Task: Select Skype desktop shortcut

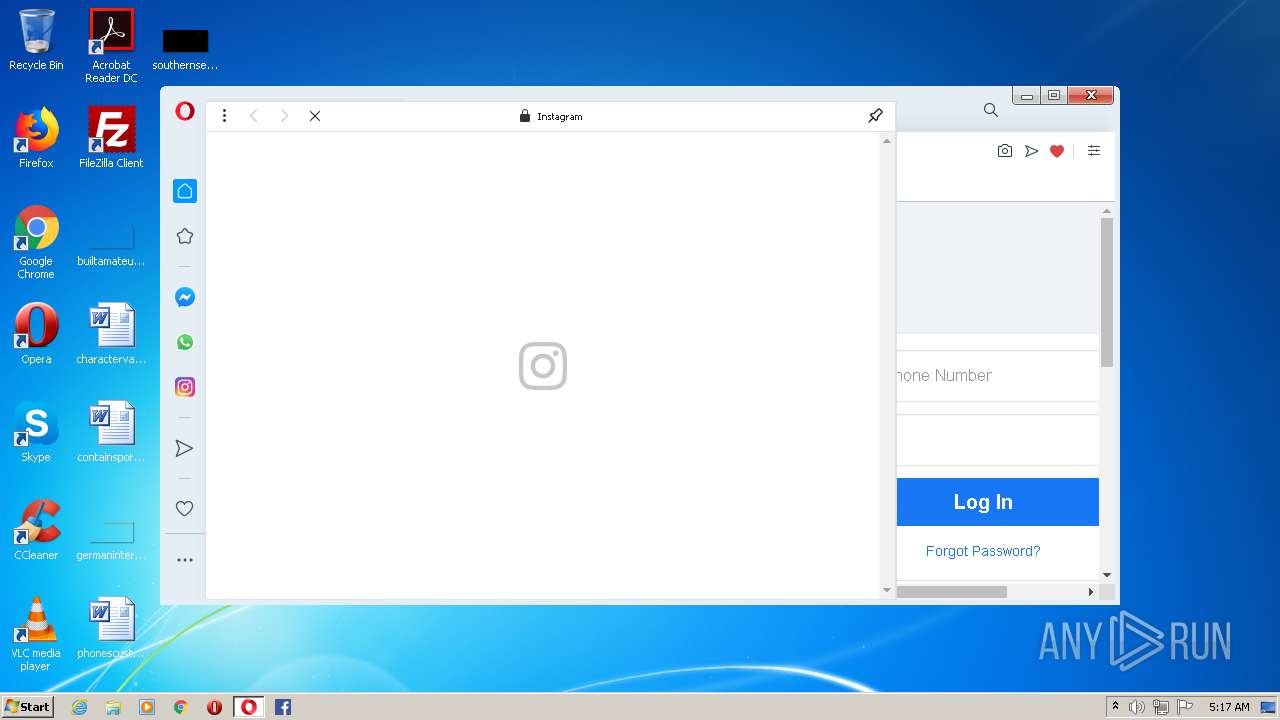Action: click(36, 432)
